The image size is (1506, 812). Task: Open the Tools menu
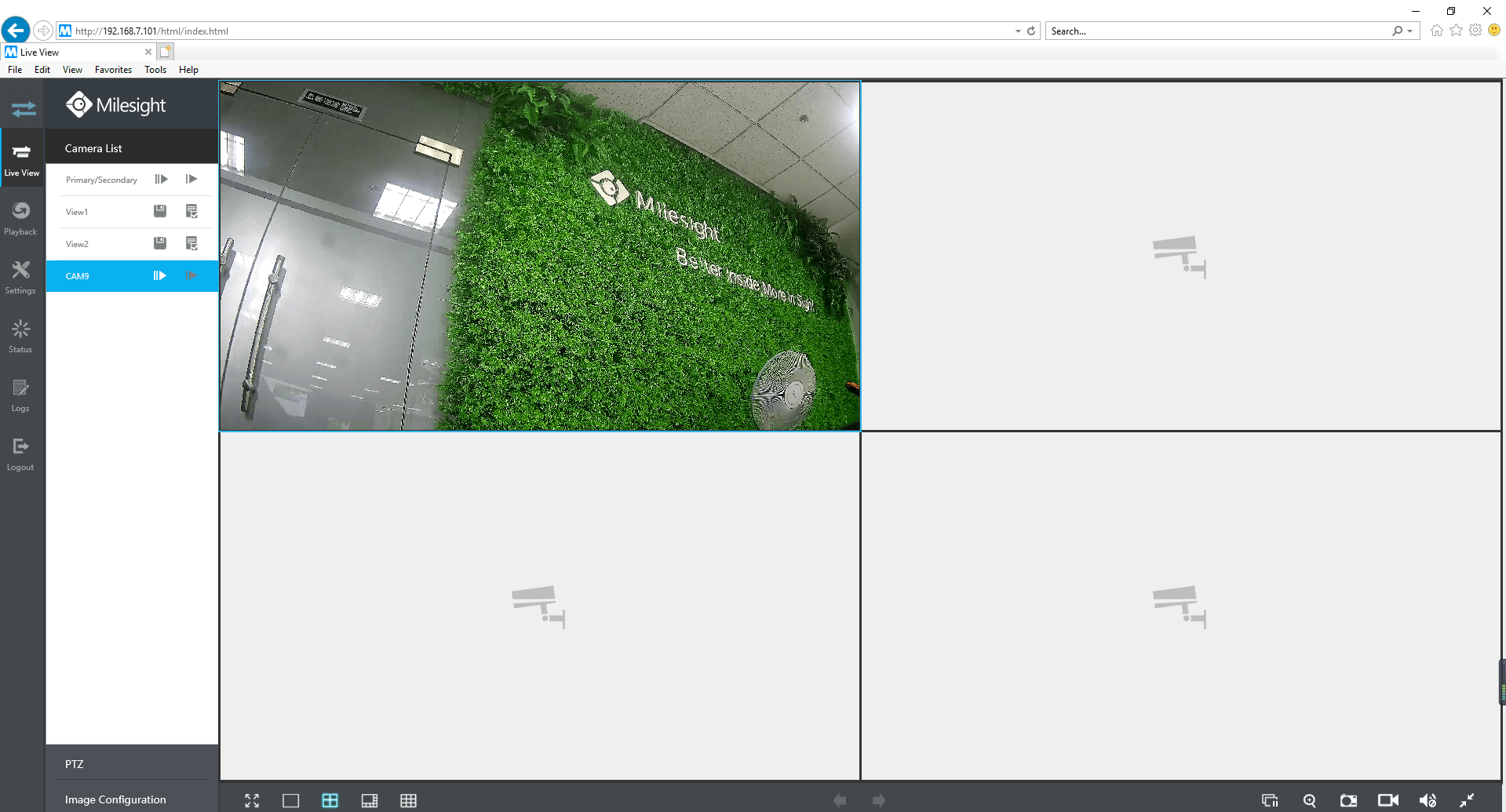click(155, 70)
